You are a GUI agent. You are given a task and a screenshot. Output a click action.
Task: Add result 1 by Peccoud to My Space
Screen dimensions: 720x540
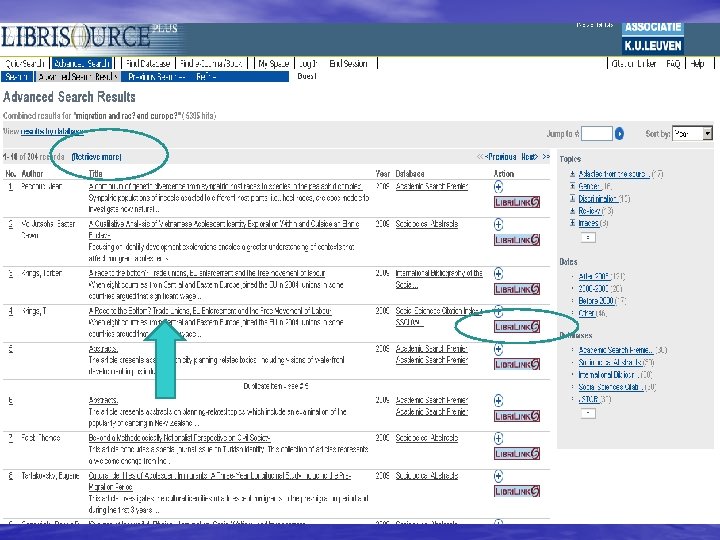[x=498, y=186]
